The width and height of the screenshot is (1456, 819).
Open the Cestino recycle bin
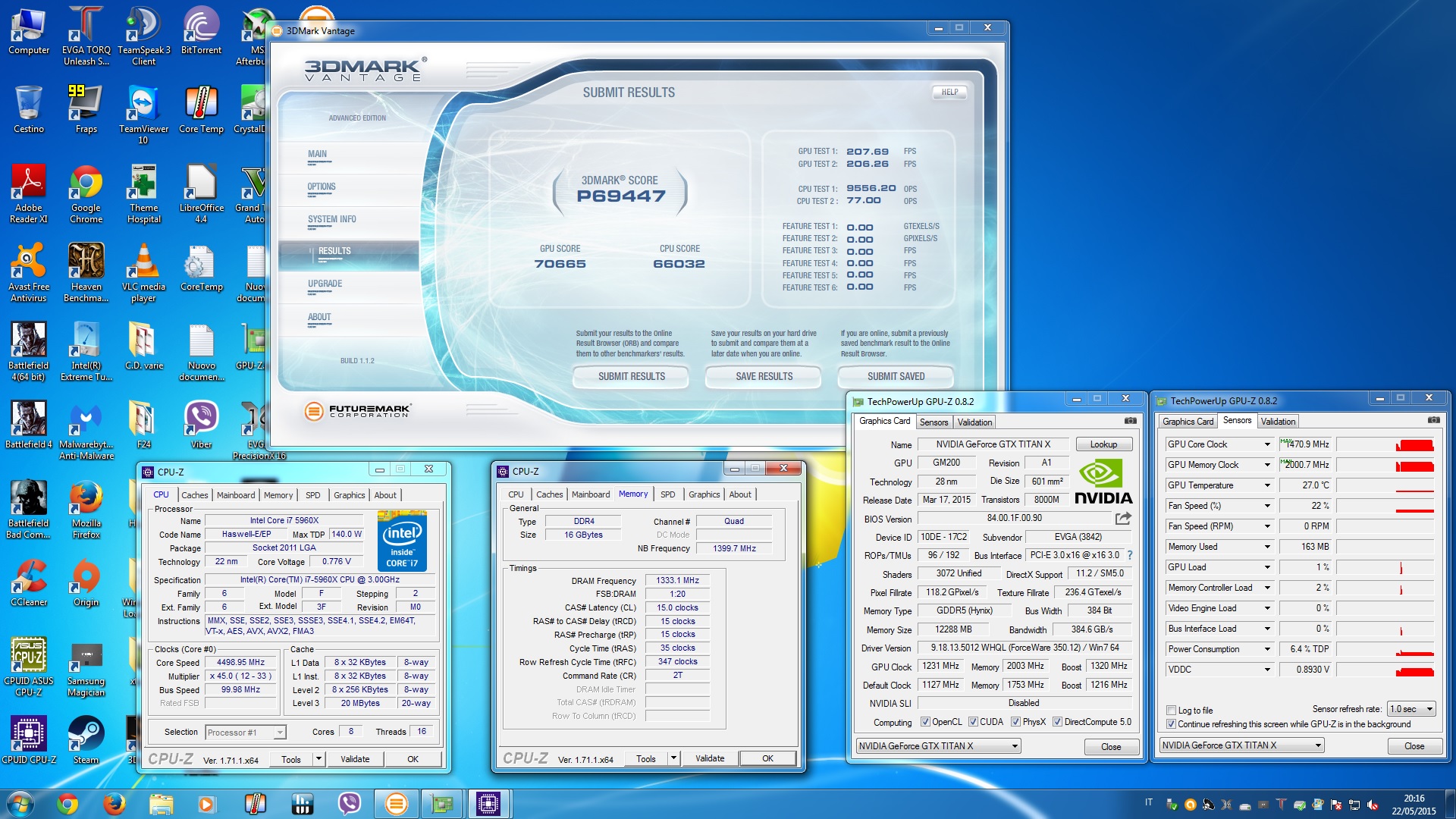[x=29, y=110]
